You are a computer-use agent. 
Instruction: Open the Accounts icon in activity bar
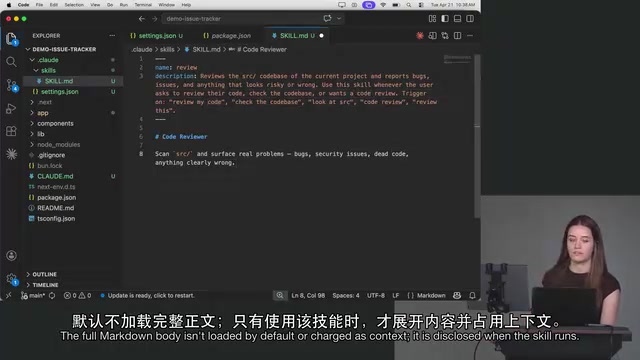pos(11,256)
